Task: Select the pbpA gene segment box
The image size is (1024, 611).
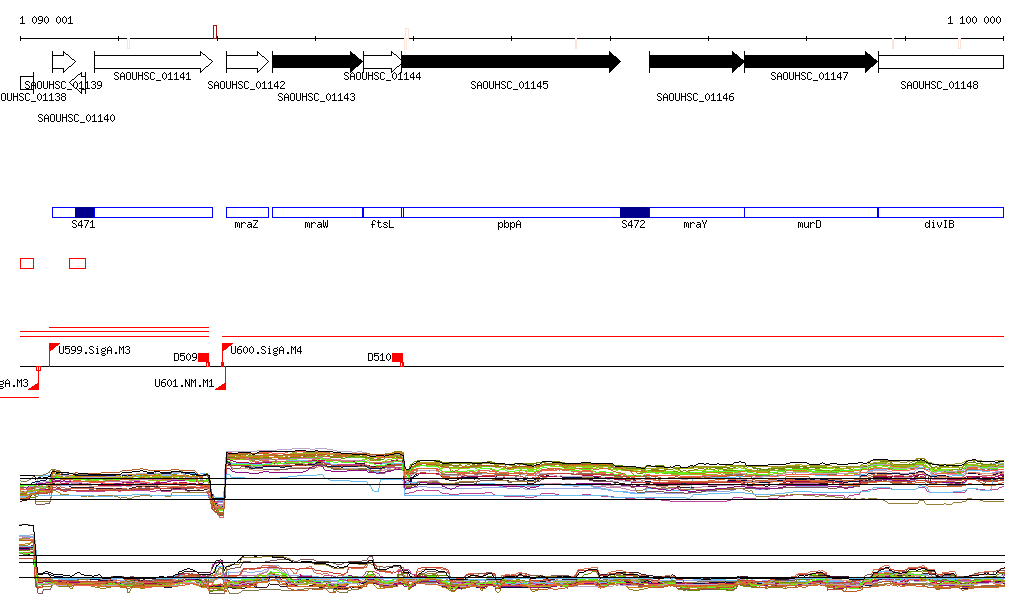Action: (x=510, y=212)
